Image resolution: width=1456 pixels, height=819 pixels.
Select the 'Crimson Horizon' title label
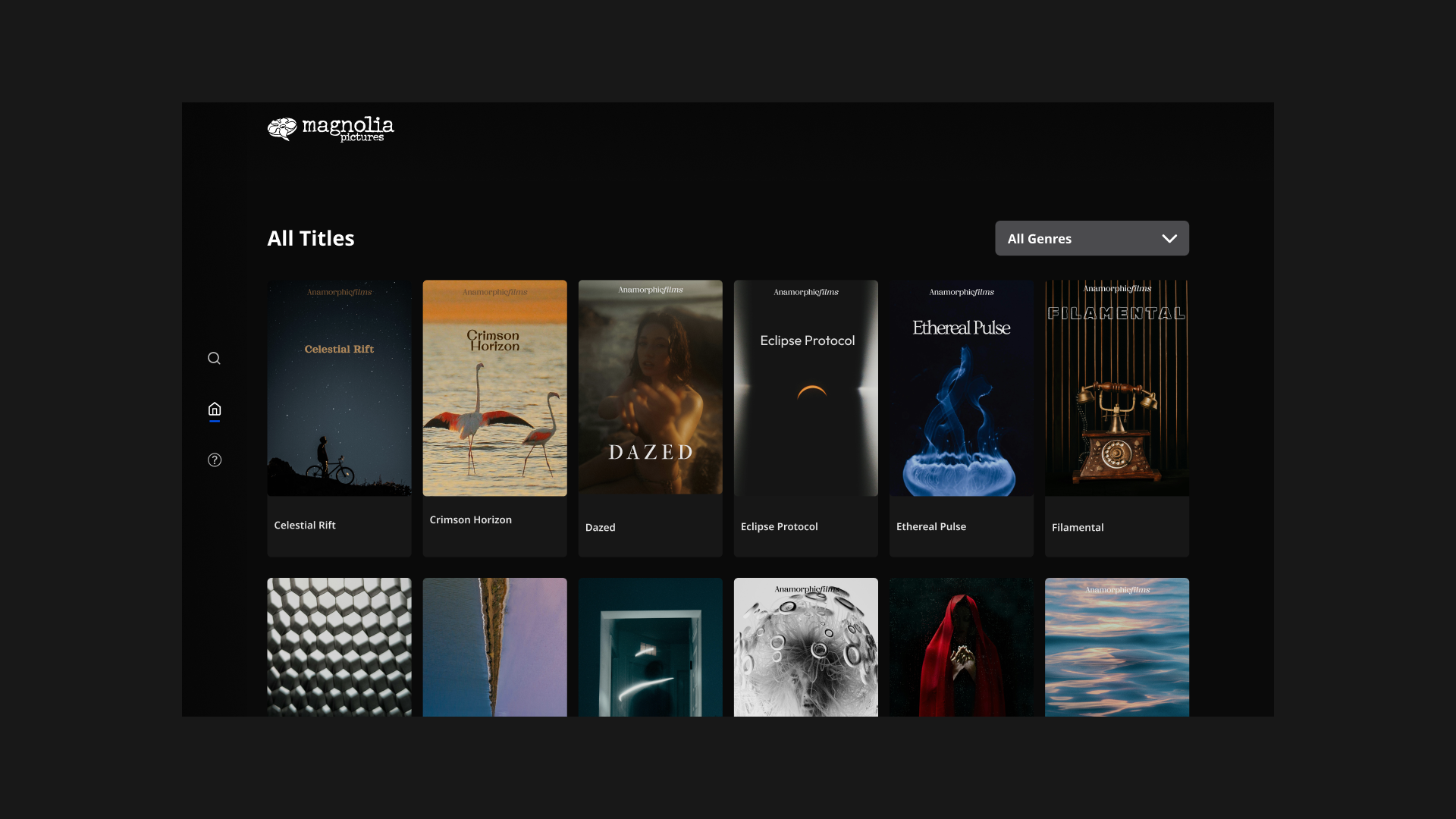tap(470, 519)
